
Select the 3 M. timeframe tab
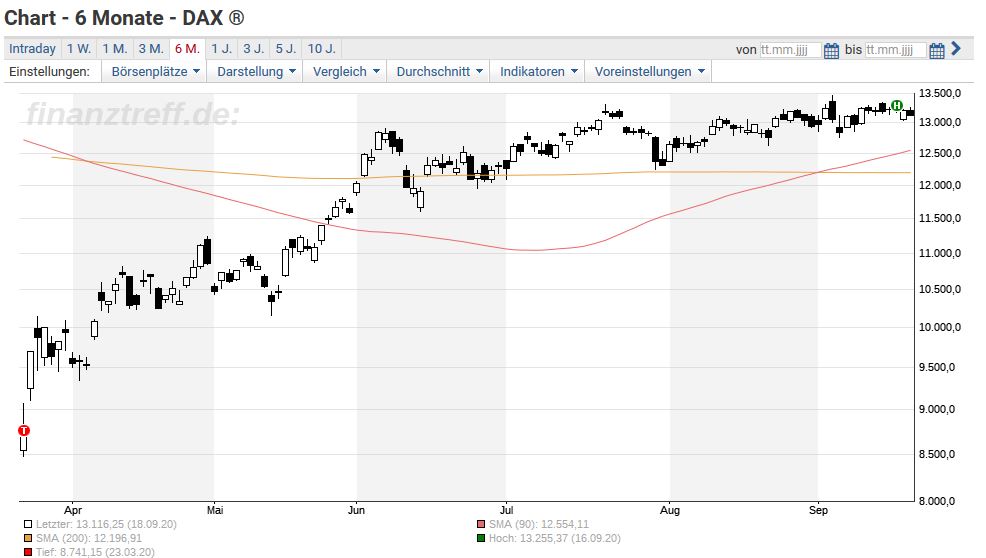[x=151, y=48]
